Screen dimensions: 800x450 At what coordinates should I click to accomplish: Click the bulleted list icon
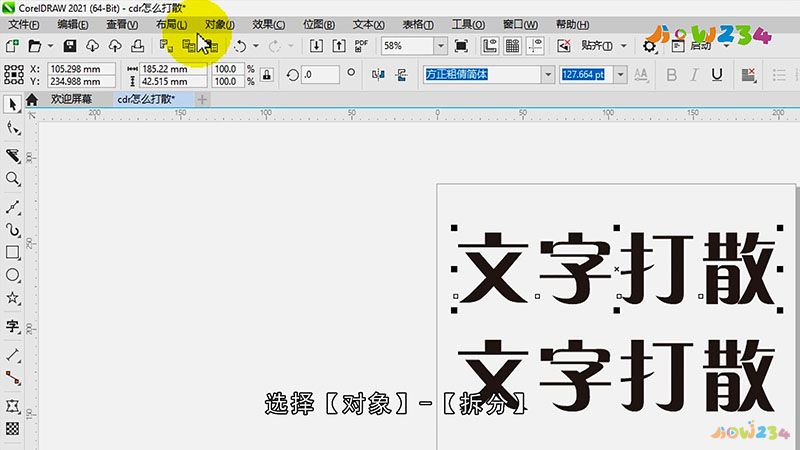tap(779, 75)
